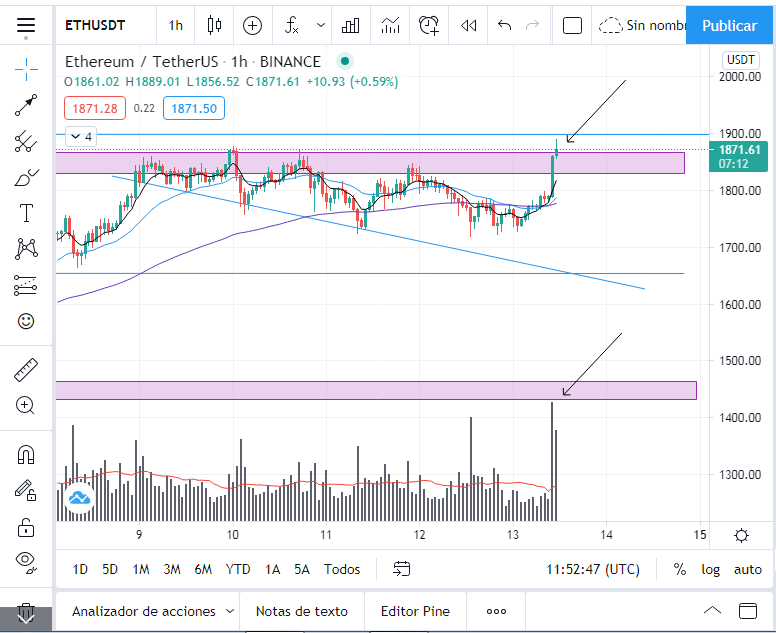Open the Editor Pine tab
This screenshot has height=633, width=776.
pos(415,612)
